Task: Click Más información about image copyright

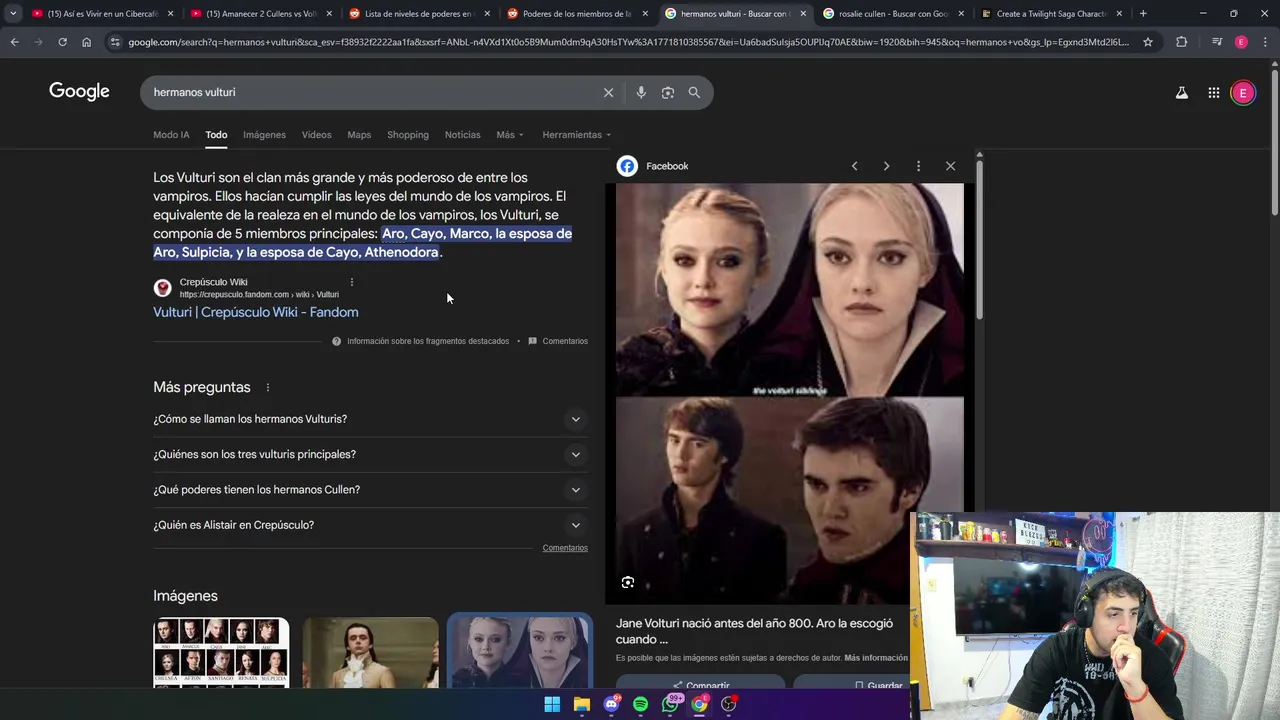Action: point(876,658)
